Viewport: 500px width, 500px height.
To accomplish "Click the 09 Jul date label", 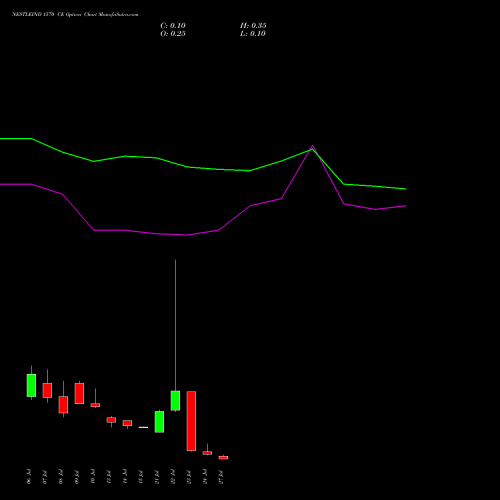I will [77, 477].
